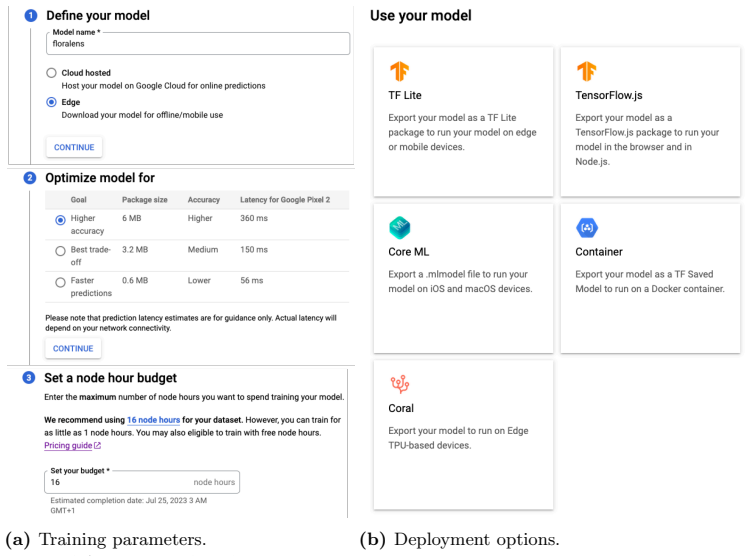This screenshot has width=748, height=556.
Task: Click 'Host your model on Google Cloud' description
Action: pyautogui.click(x=163, y=86)
